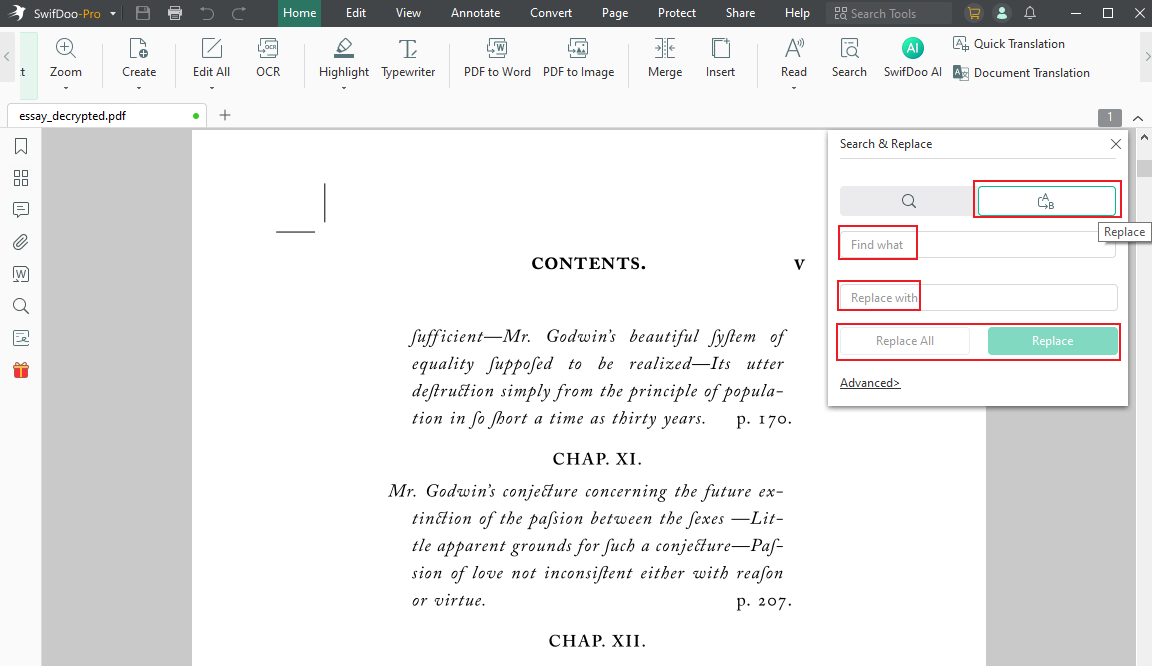Switch Search & Replace to Replace mode
This screenshot has width=1152, height=666.
coord(1047,200)
